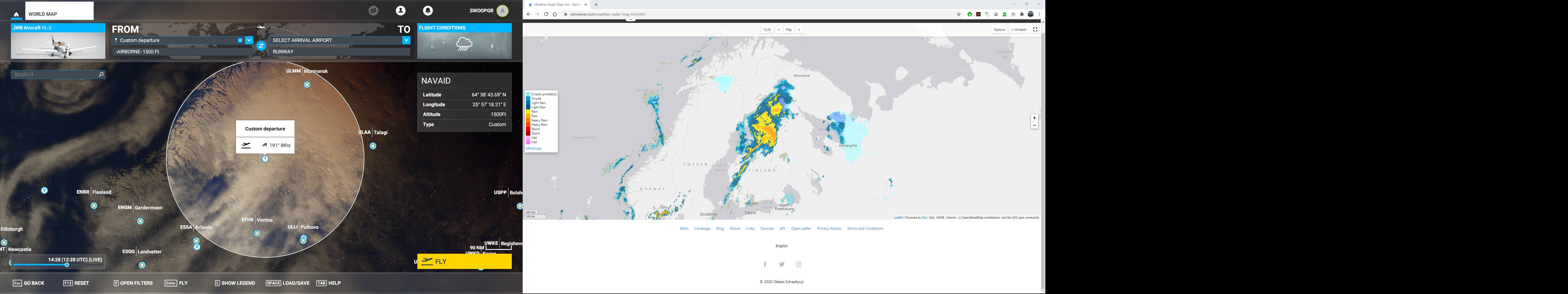1568x294 pixels.
Task: Click LOAD/SAVE in the bottom bar
Action: point(287,283)
